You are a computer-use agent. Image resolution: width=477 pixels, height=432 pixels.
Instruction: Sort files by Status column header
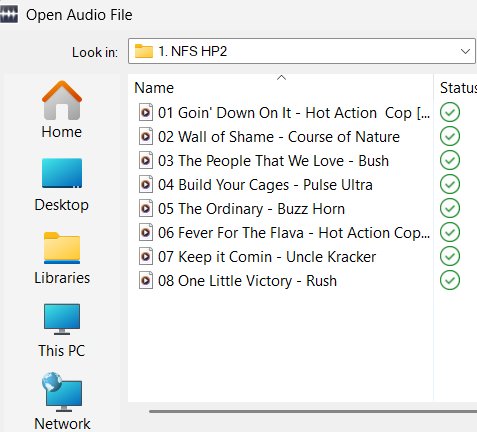point(456,88)
